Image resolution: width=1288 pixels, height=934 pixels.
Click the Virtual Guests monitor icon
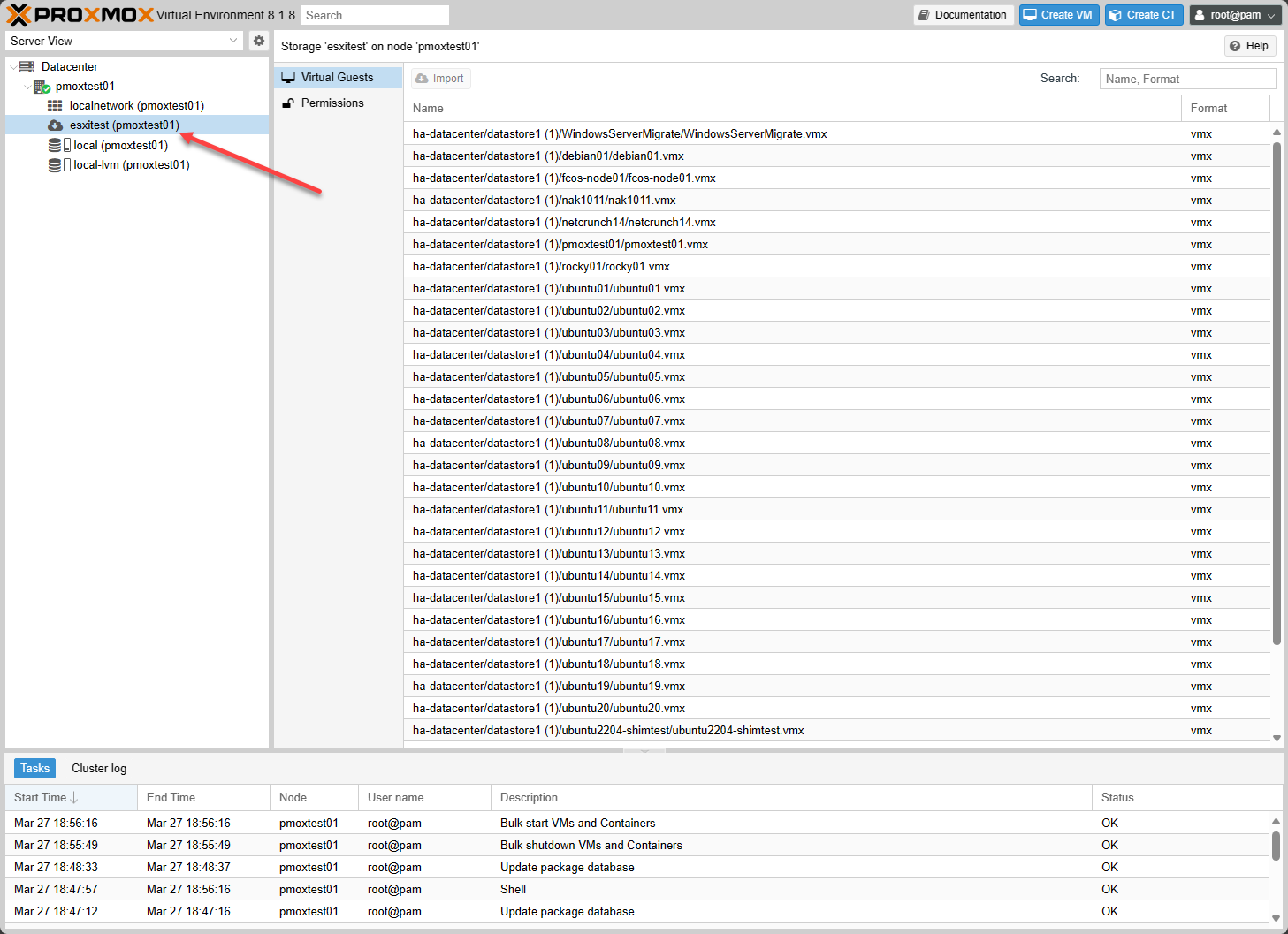click(x=288, y=78)
